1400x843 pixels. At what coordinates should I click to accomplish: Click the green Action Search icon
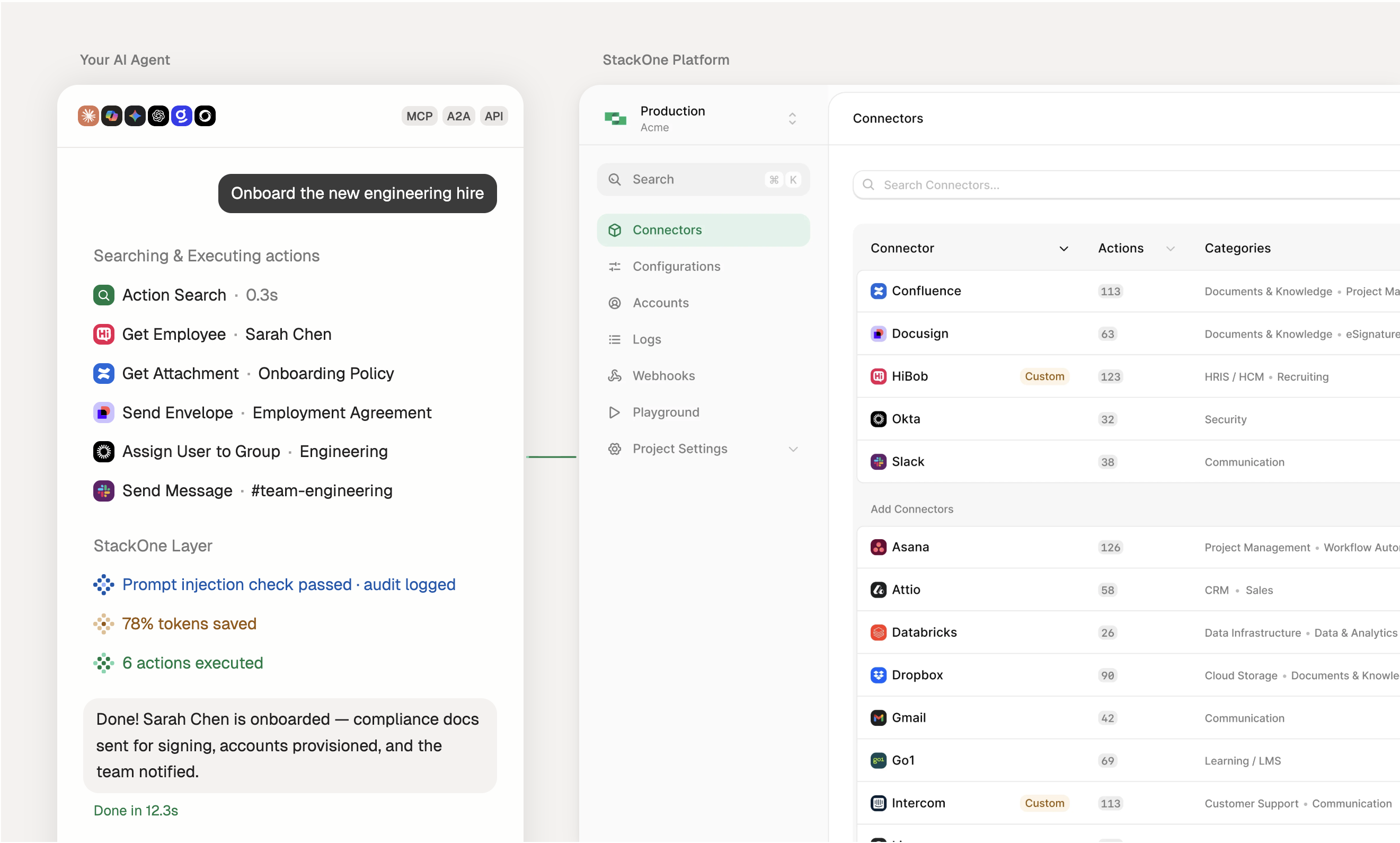click(103, 295)
